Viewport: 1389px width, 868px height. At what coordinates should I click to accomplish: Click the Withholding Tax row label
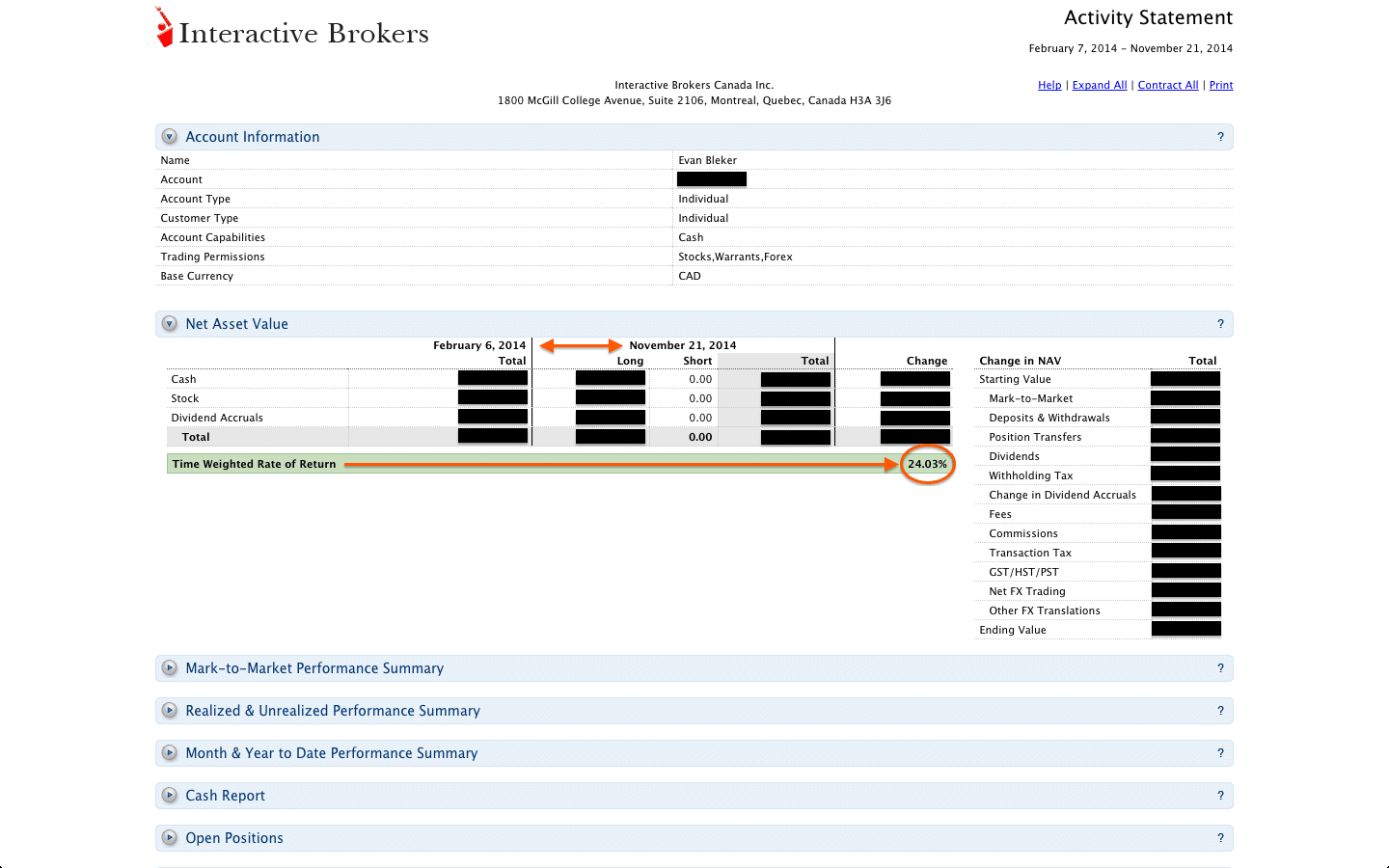point(1031,475)
